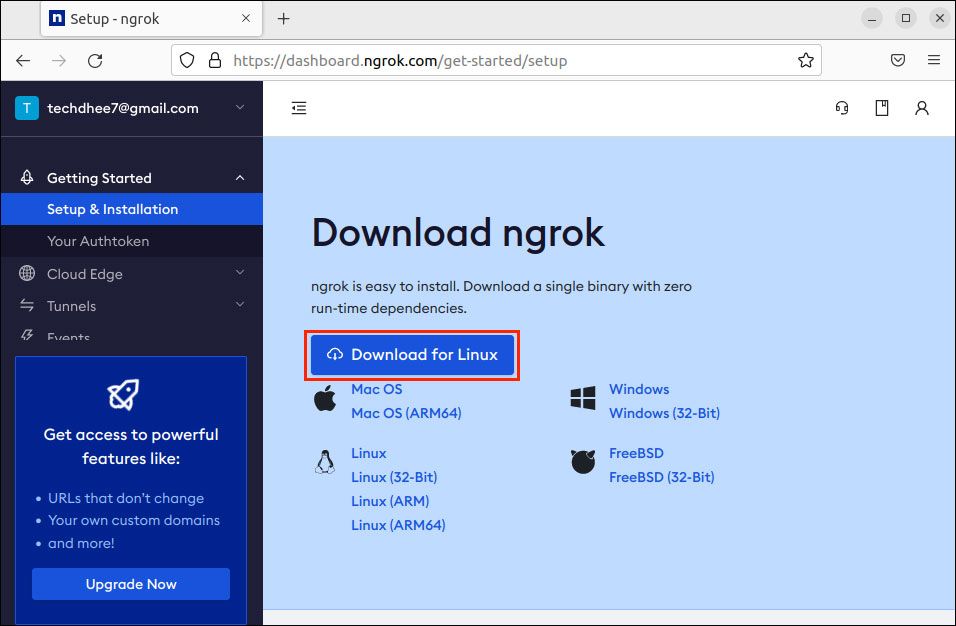Click the forward navigation arrow

pos(59,60)
